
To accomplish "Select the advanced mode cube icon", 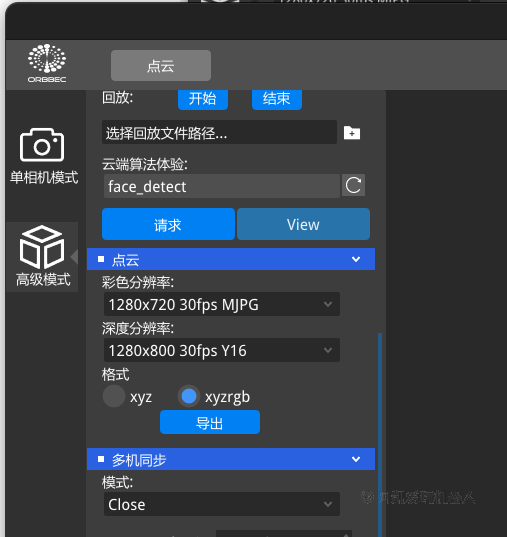I will point(42,247).
